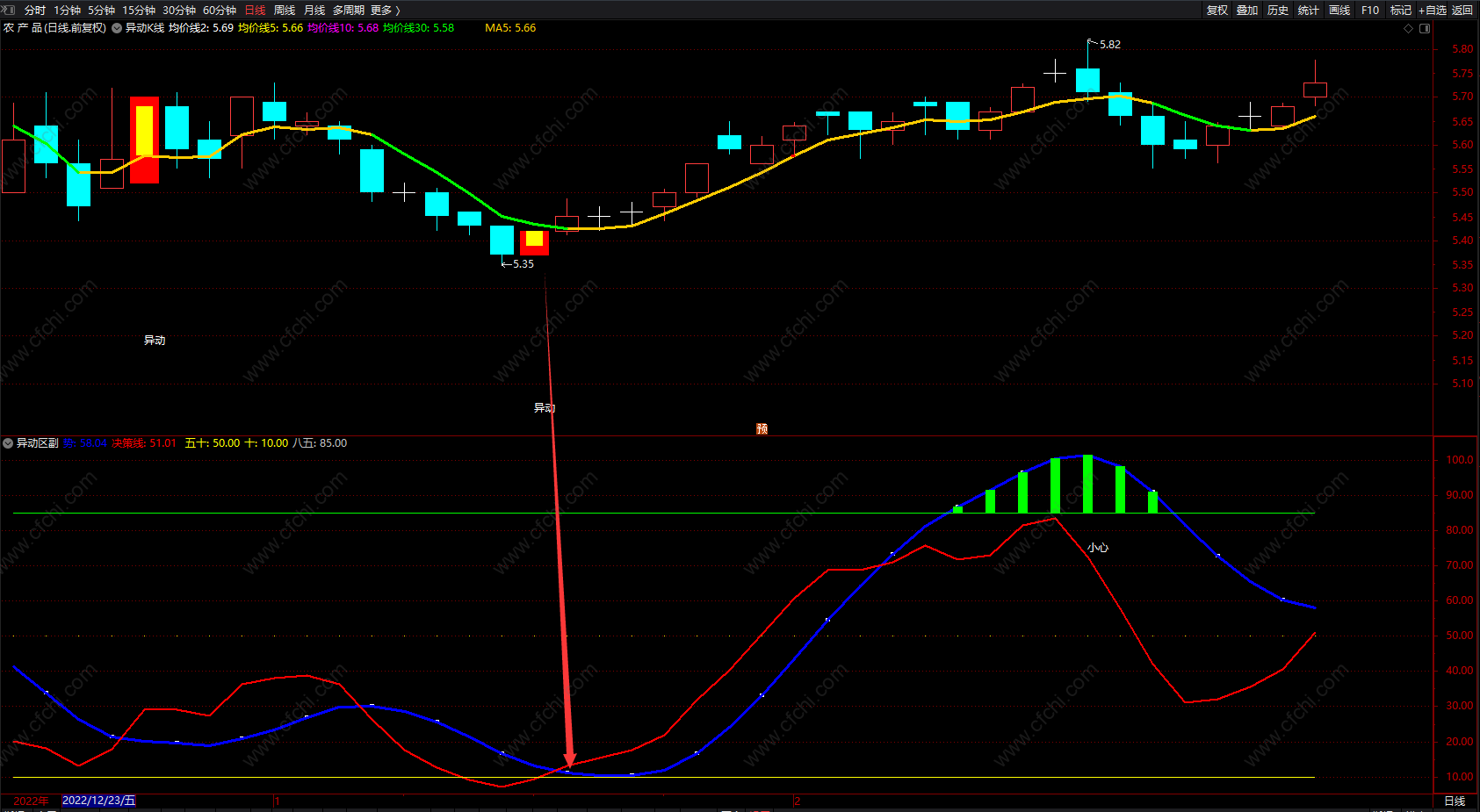Click the 返回 return button
Image resolution: width=1480 pixels, height=812 pixels.
tap(1462, 10)
